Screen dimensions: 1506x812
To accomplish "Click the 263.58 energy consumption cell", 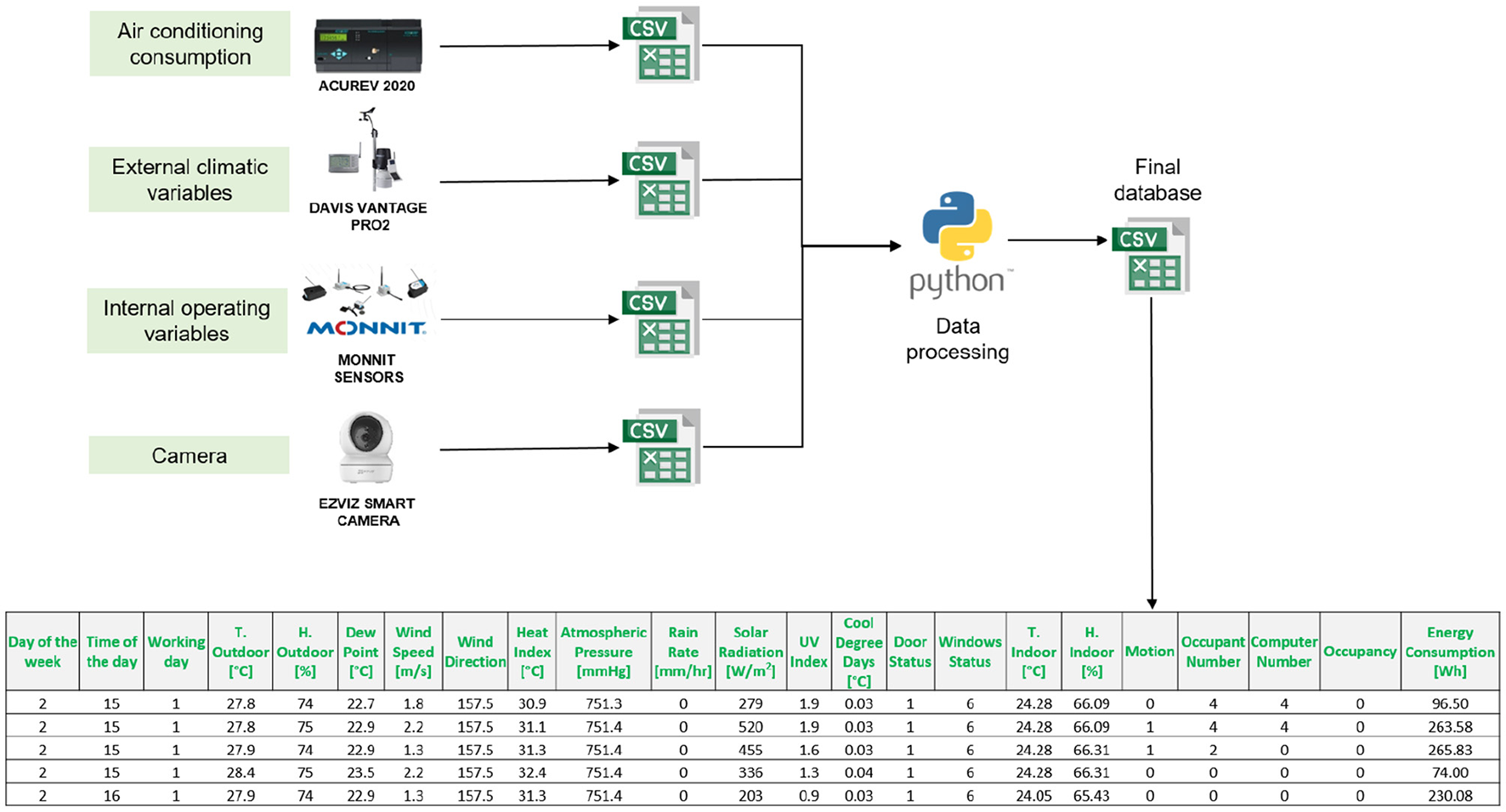I will click(1449, 727).
